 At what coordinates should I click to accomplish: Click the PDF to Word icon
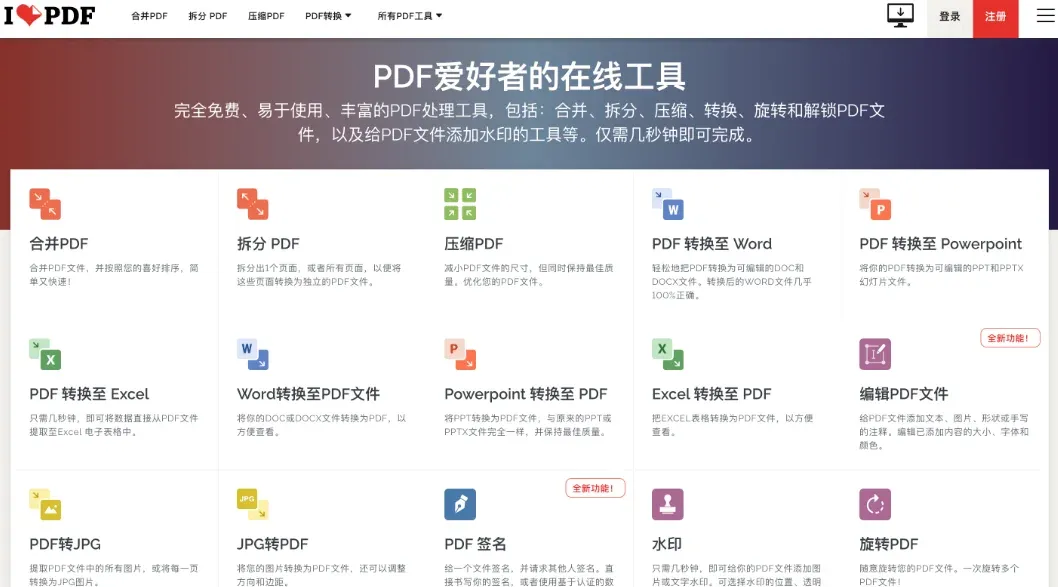coord(668,204)
